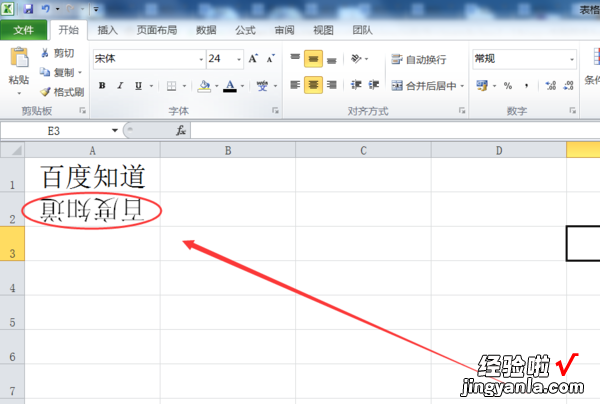Apply percent style
The height and width of the screenshot is (404, 600).
(508, 86)
